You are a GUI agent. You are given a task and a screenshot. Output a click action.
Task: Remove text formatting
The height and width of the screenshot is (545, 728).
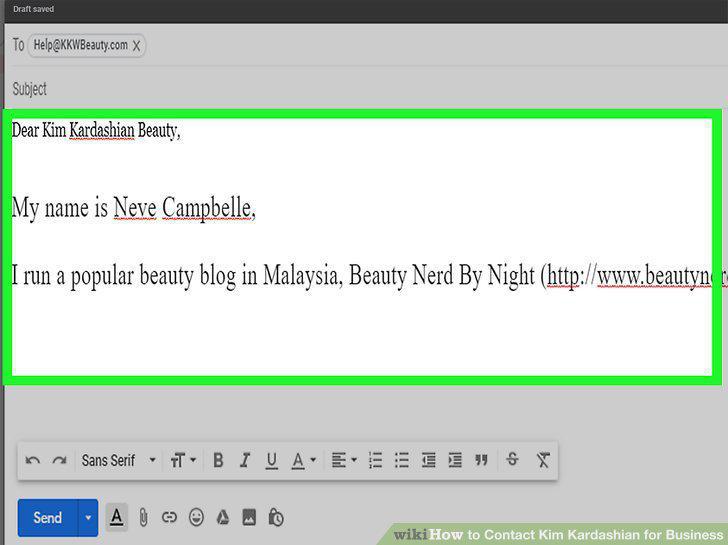(x=543, y=460)
